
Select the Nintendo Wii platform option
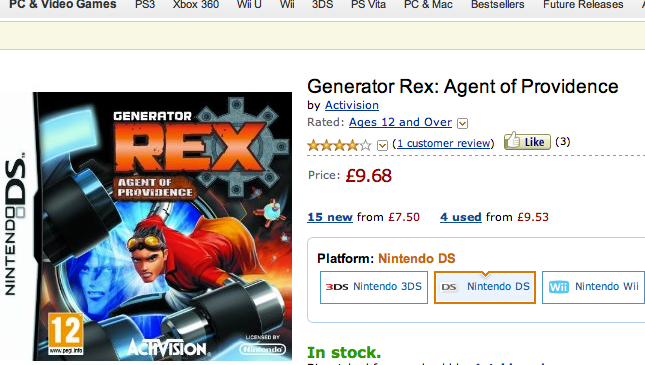click(593, 287)
